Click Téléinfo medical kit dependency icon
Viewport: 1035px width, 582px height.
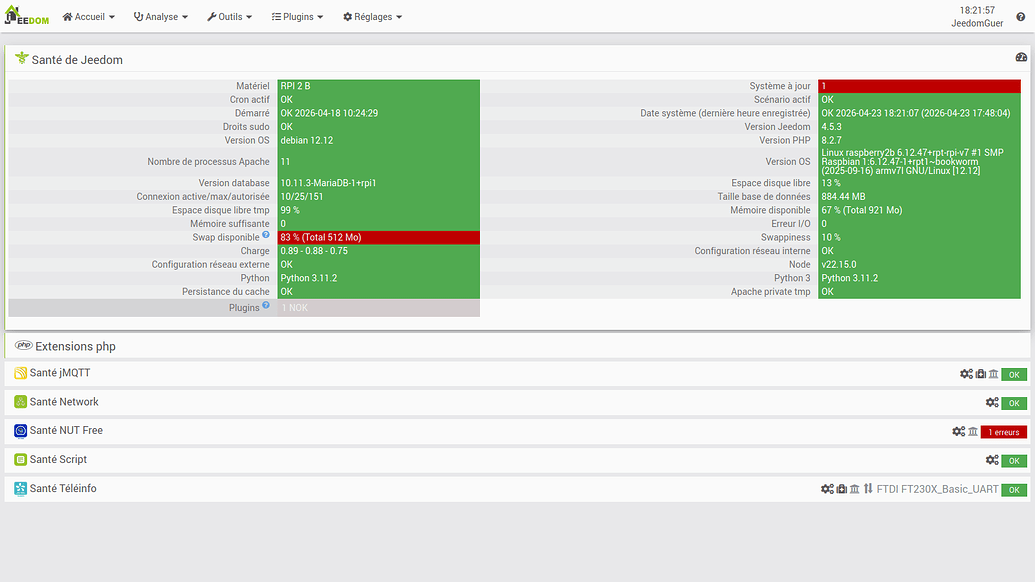tap(842, 489)
